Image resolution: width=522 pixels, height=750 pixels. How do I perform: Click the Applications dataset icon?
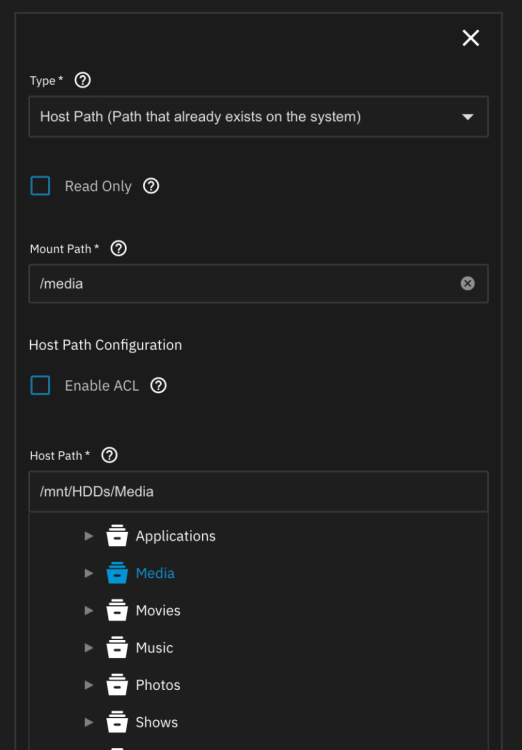pyautogui.click(x=117, y=536)
